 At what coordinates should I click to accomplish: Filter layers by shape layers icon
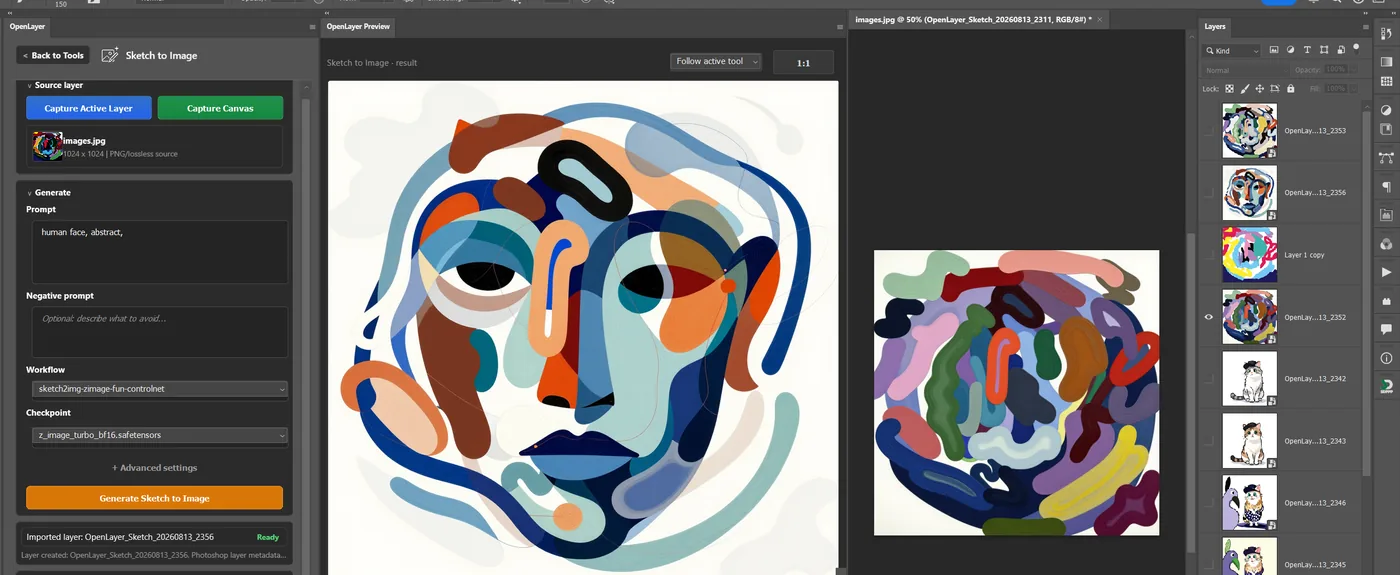click(x=1324, y=50)
